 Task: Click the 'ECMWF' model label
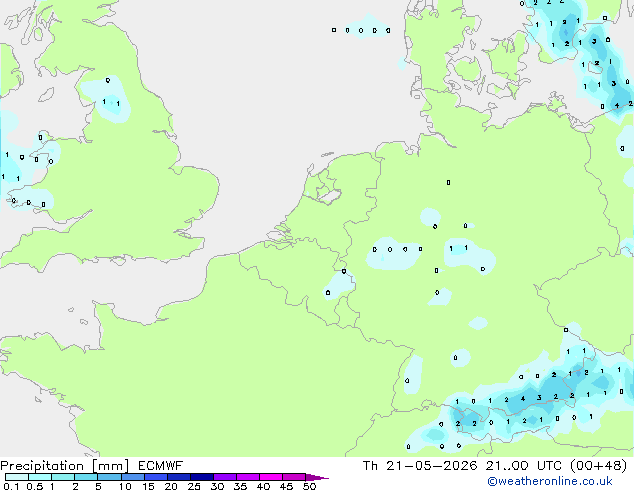pos(161,466)
